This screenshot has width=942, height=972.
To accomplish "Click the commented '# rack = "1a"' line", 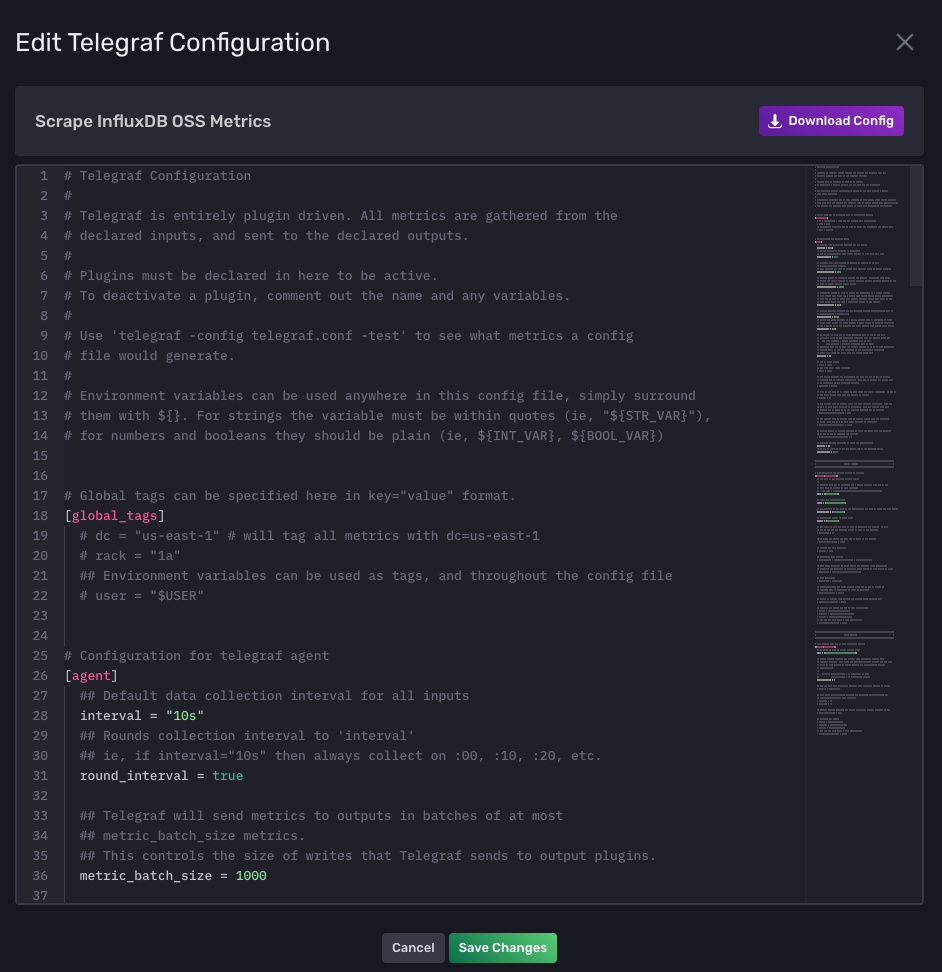I will coord(130,556).
